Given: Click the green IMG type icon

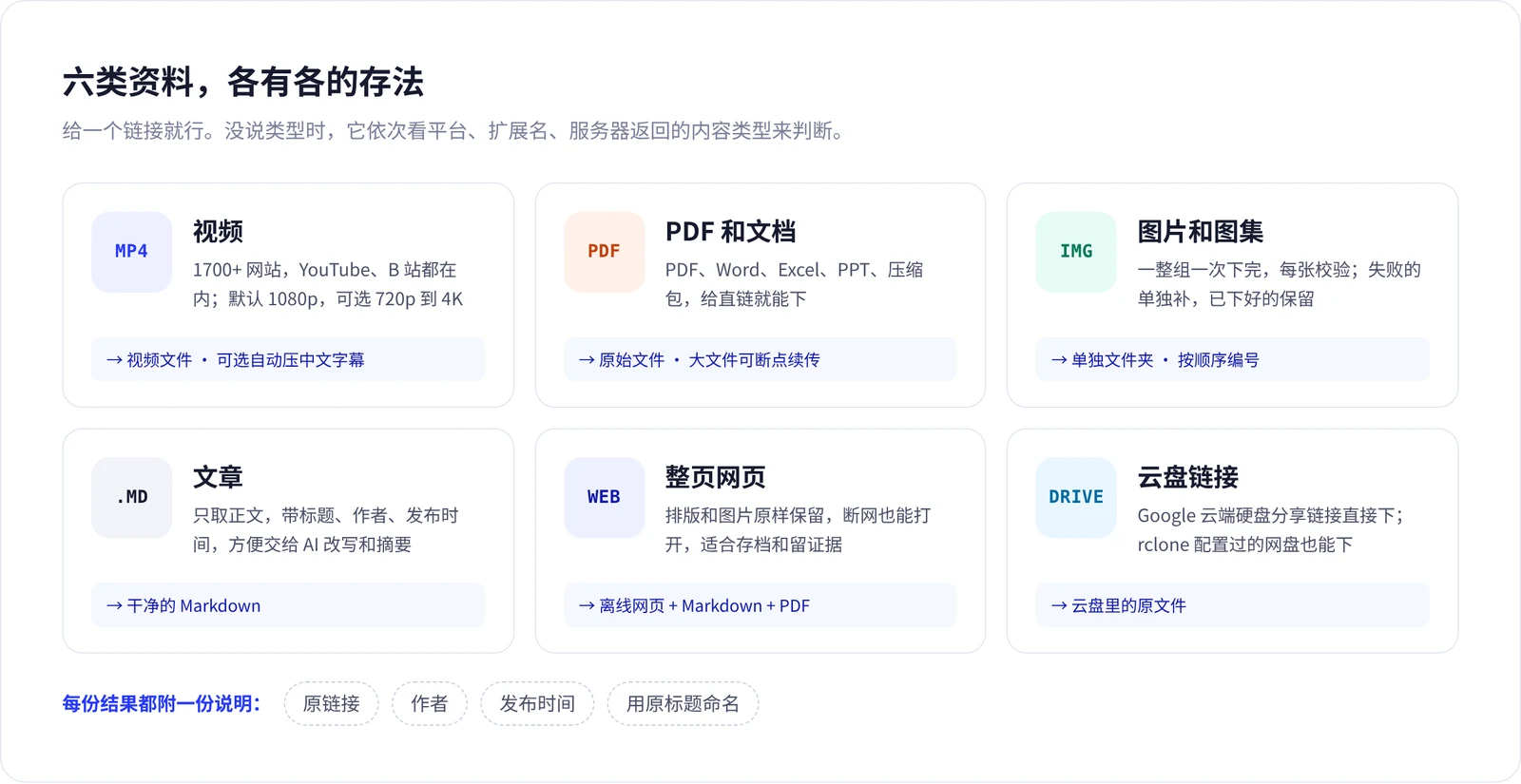Looking at the screenshot, I should pyautogui.click(x=1076, y=252).
